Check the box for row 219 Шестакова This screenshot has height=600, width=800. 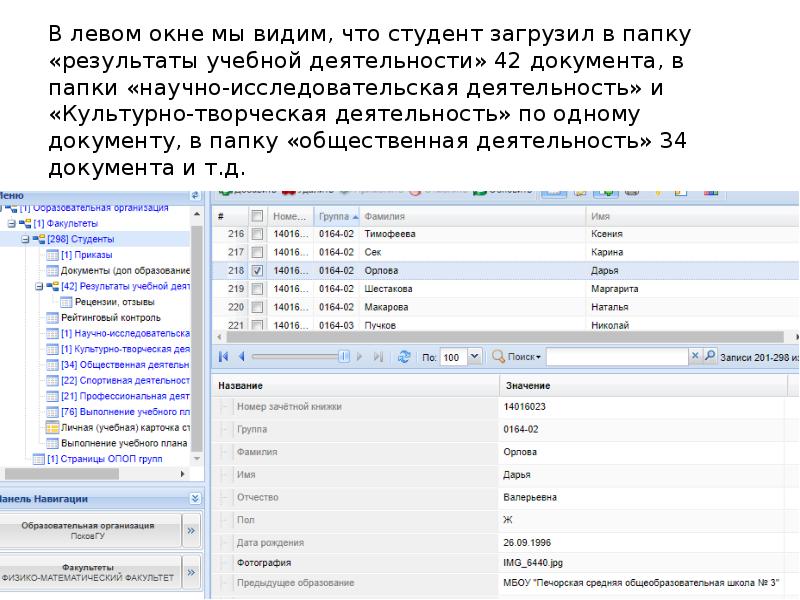pyautogui.click(x=257, y=289)
